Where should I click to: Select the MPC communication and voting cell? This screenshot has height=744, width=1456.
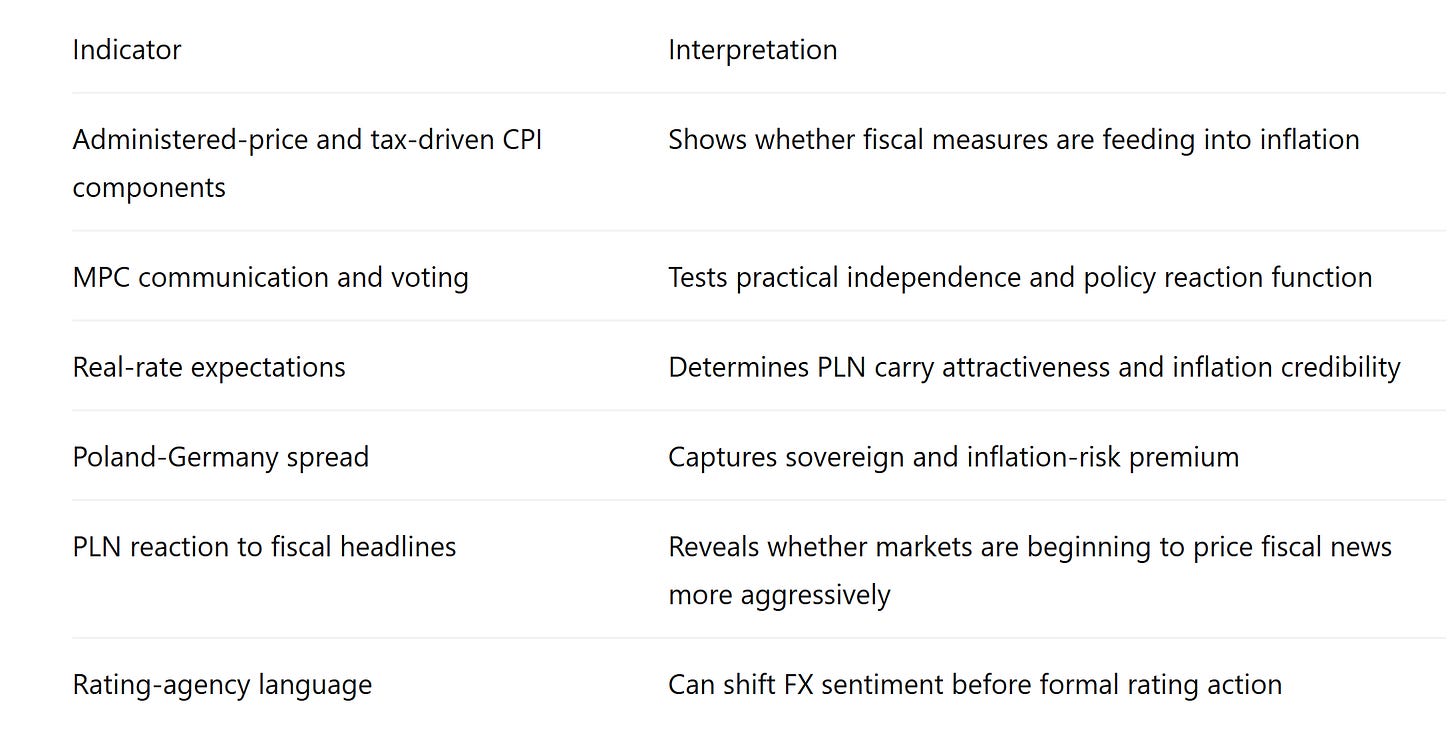[x=271, y=277]
